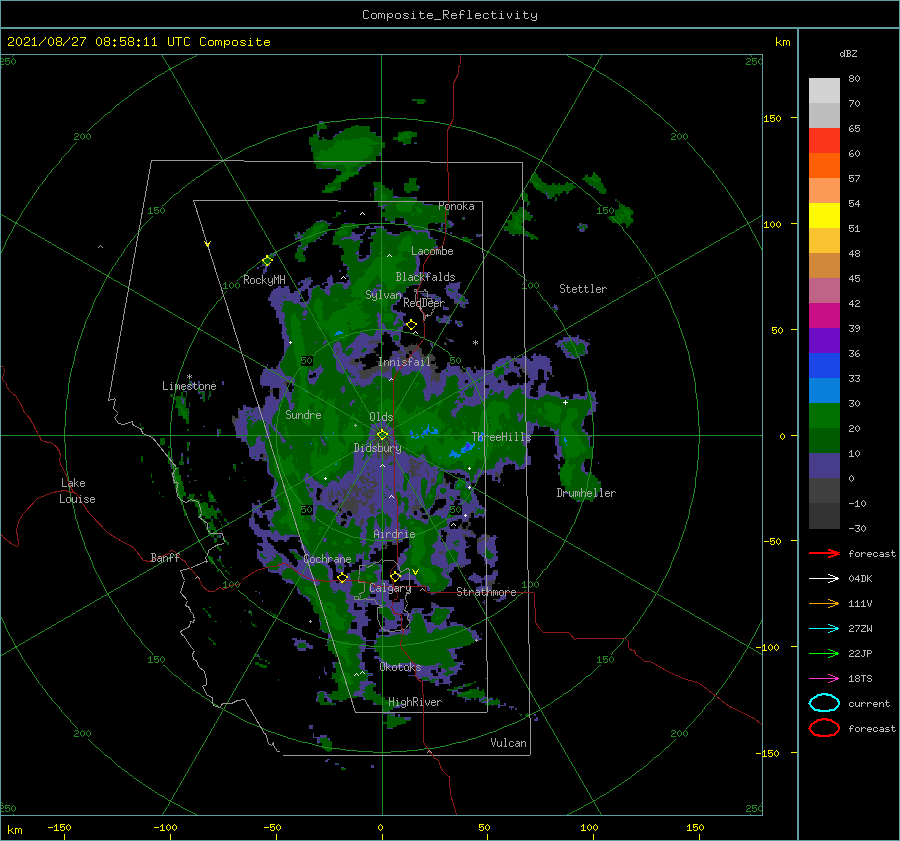This screenshot has width=900, height=841.
Task: Click the RockyMH label
Action: [x=264, y=280]
